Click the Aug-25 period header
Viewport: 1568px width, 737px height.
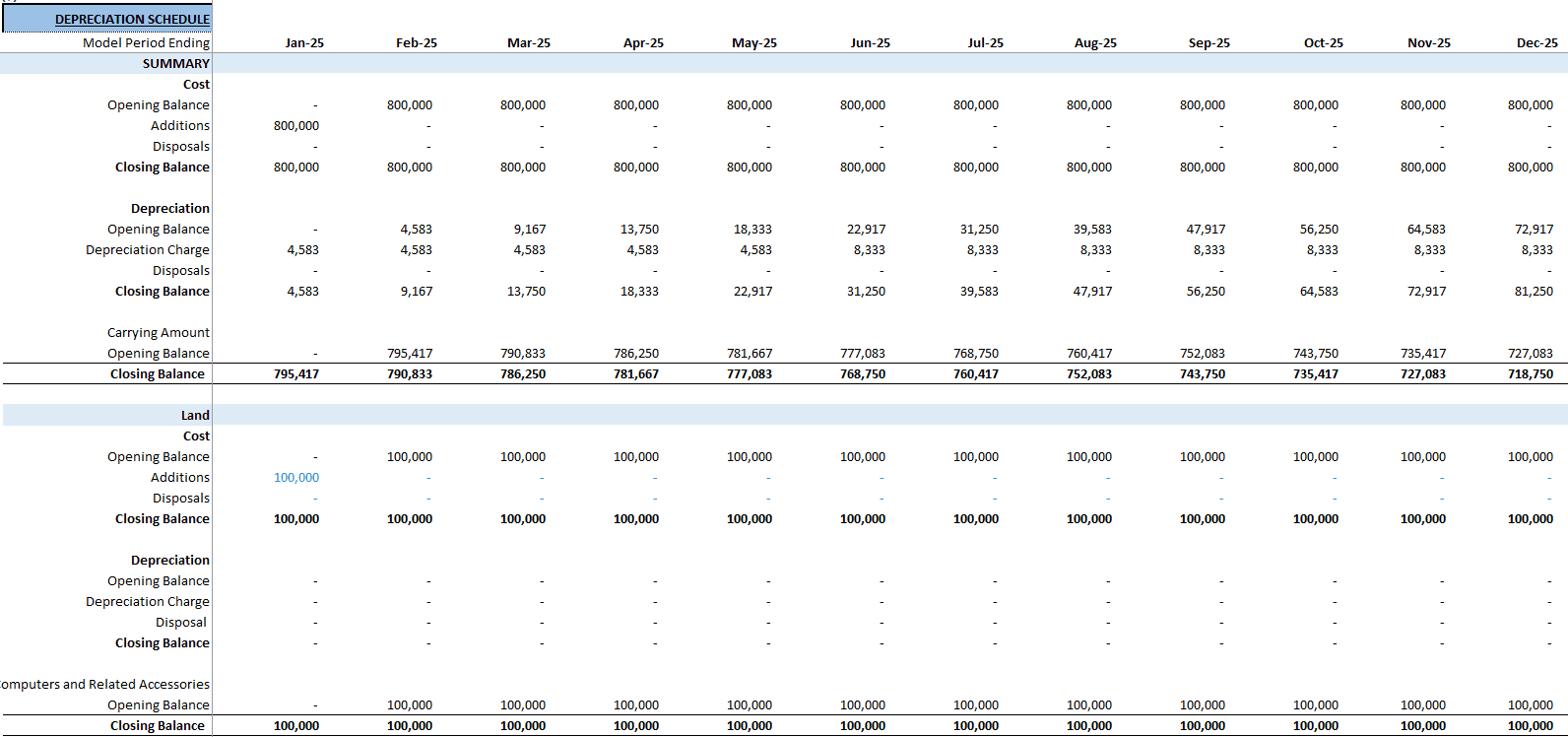coord(1095,43)
